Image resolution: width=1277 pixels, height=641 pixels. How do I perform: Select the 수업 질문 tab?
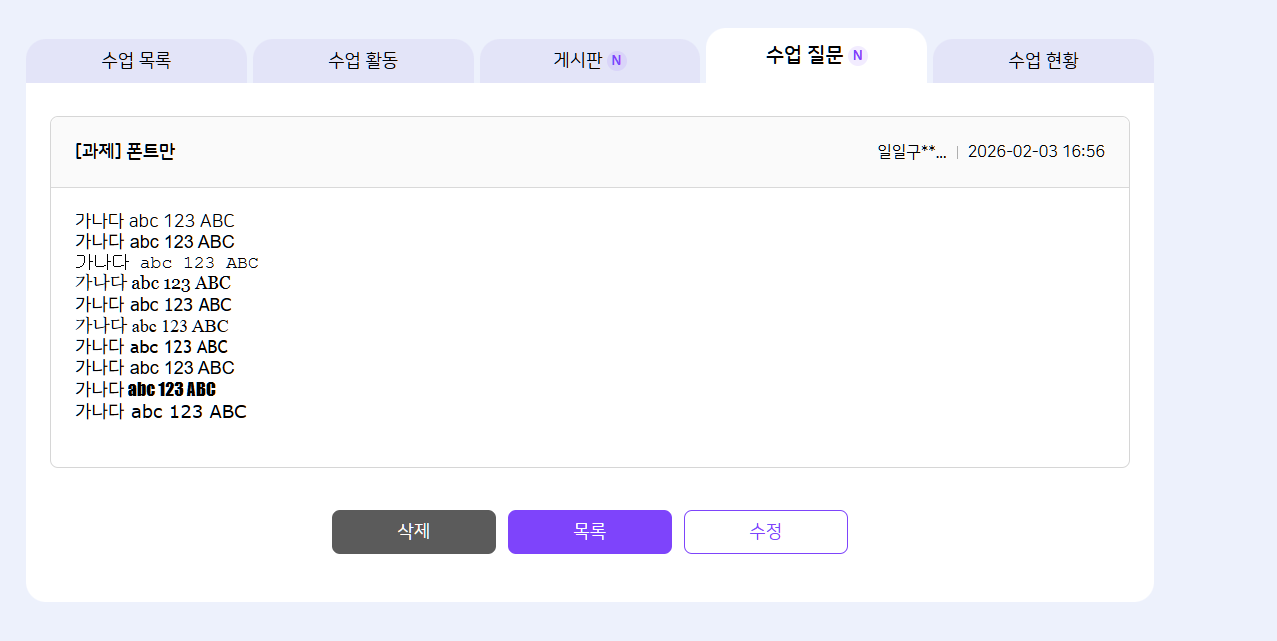coord(804,55)
